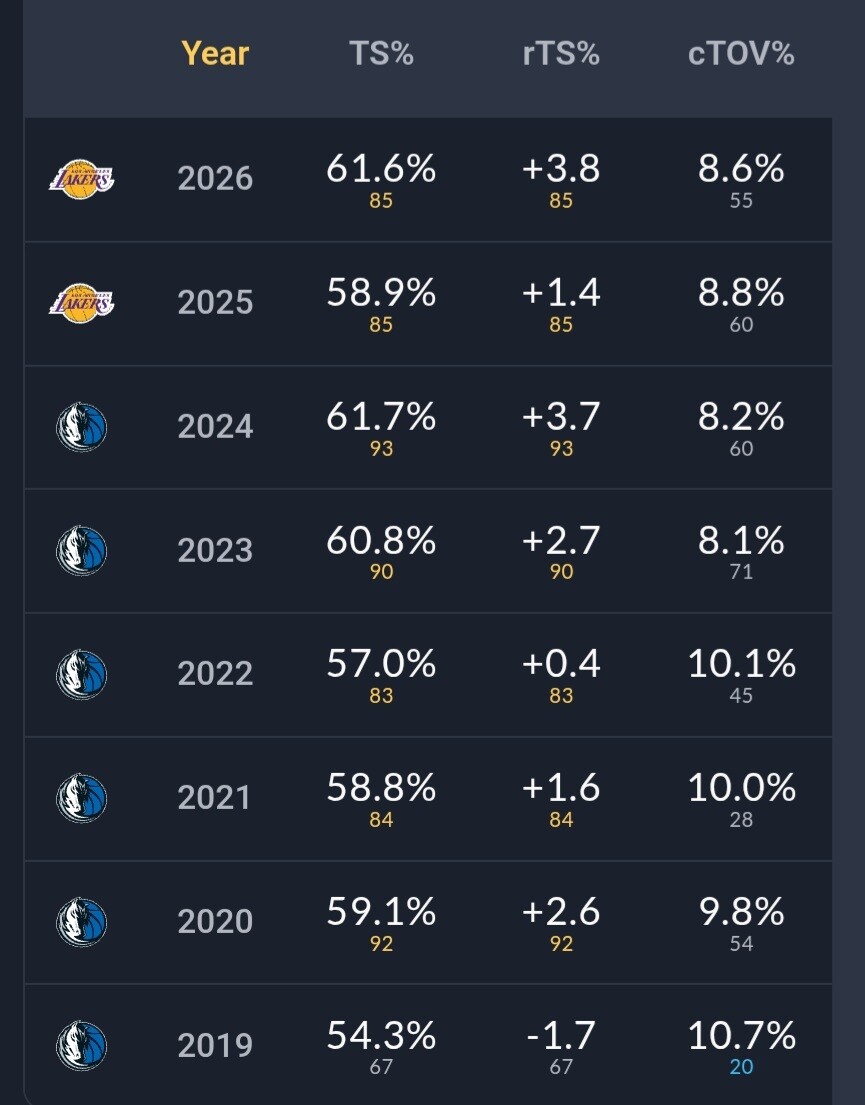Screen dimensions: 865x1105
Task: Choose the Mavericks logo in the 2020 row
Action: 81,922
